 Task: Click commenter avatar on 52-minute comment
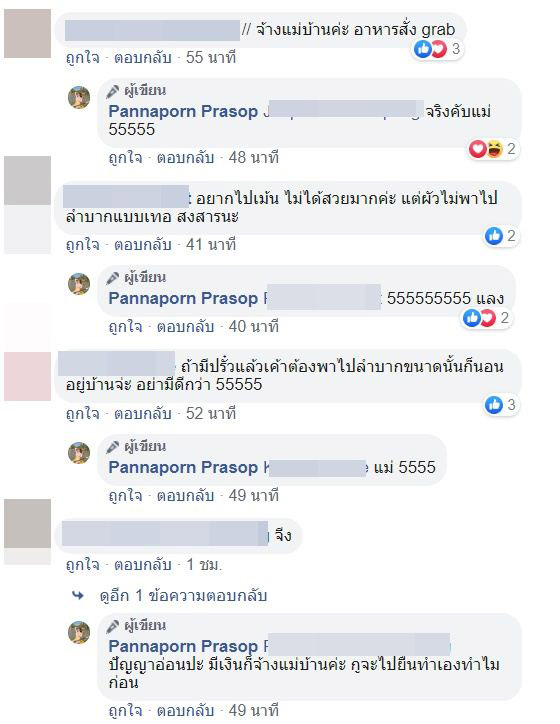point(27,376)
